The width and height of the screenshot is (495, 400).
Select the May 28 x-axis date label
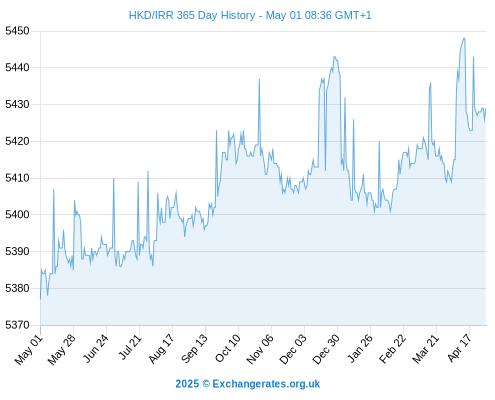[62, 350]
